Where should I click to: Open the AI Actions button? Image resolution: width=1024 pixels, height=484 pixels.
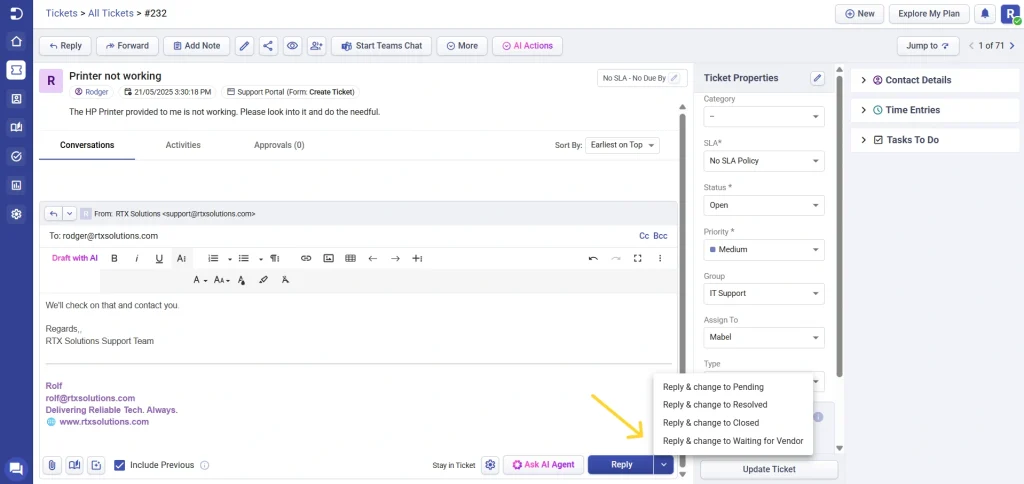(x=527, y=46)
